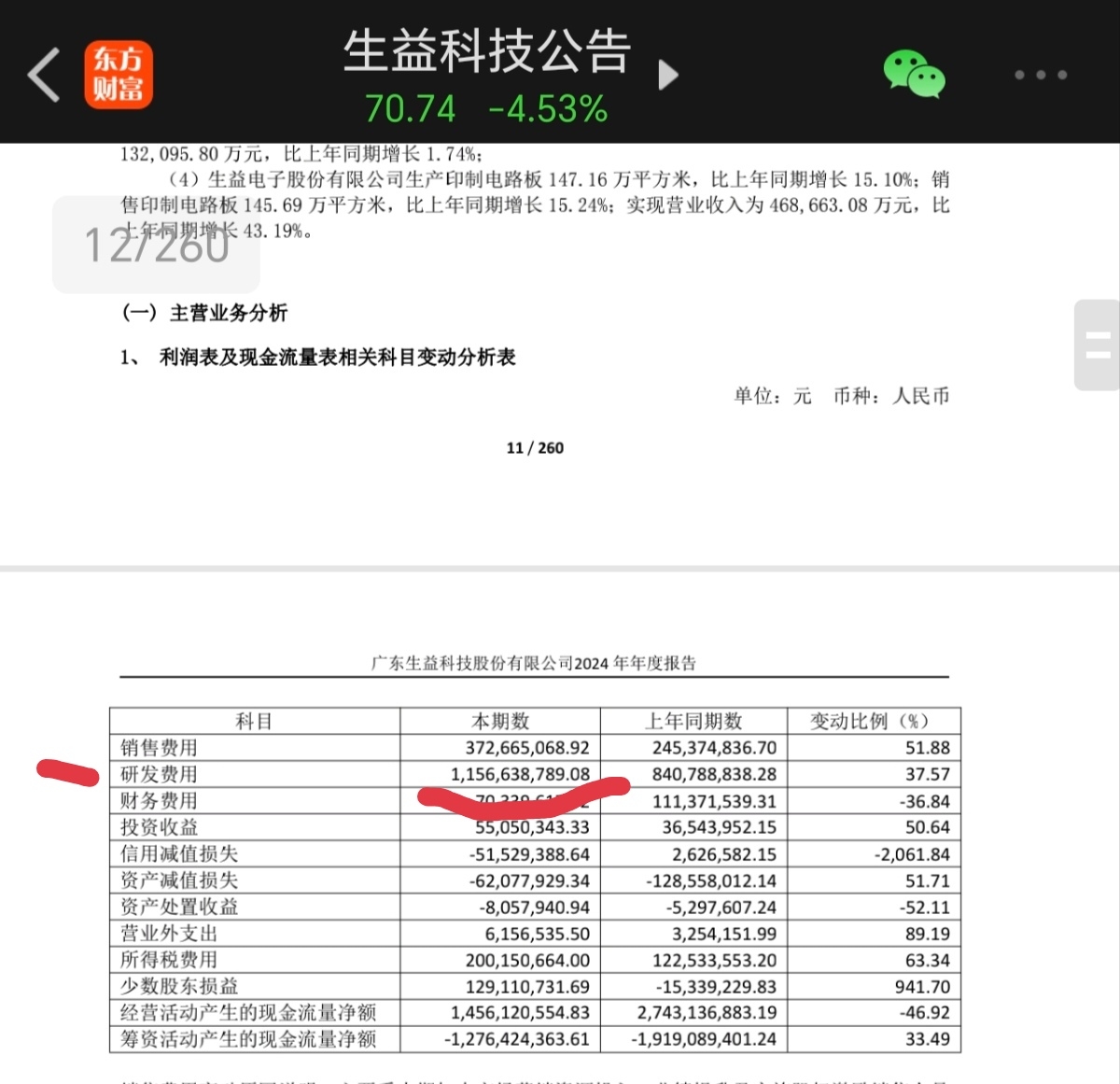Screen dimensions: 1120x1084
Task: Share via the WeChat icon
Action: (x=914, y=75)
